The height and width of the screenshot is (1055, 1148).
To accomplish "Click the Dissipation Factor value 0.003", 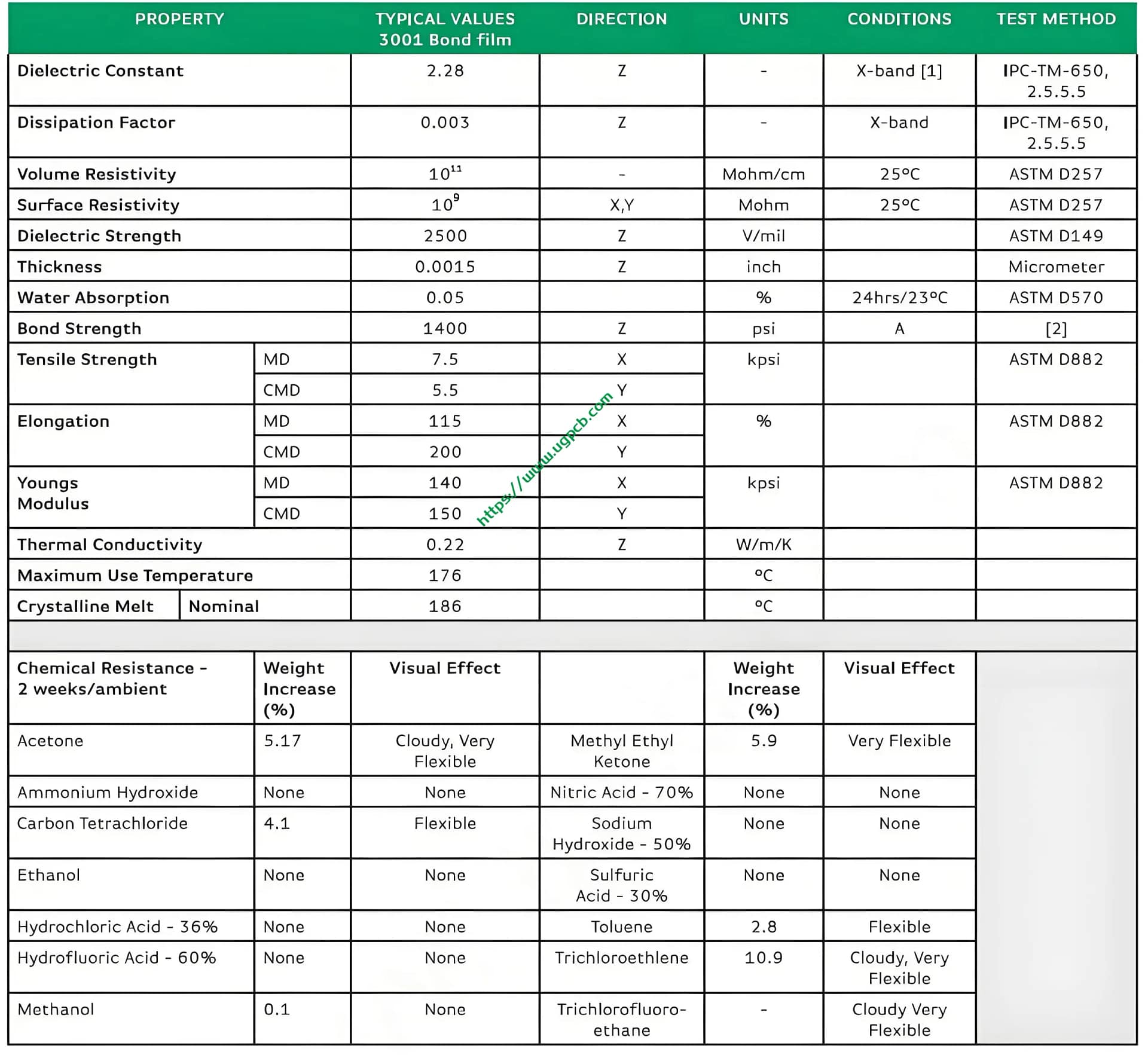I will [445, 123].
